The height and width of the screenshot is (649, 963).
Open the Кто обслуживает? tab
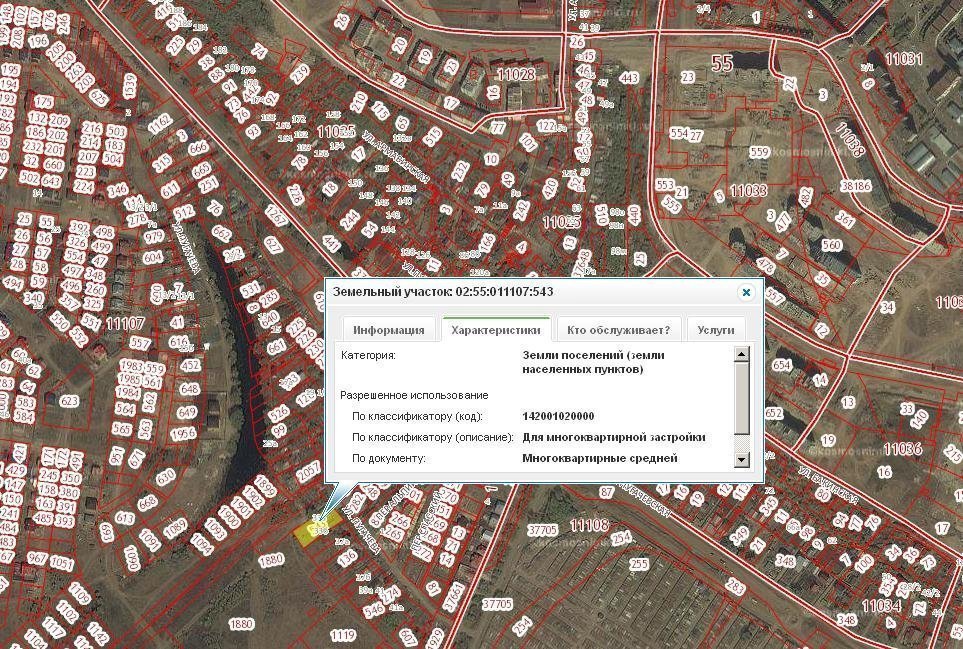618,330
